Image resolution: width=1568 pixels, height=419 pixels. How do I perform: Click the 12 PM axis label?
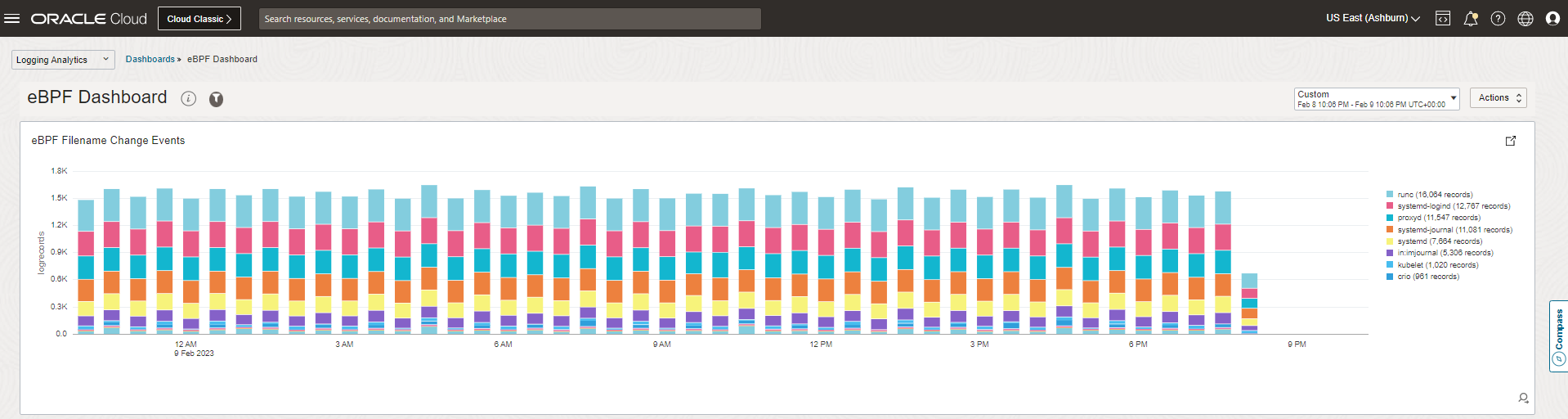coord(821,345)
